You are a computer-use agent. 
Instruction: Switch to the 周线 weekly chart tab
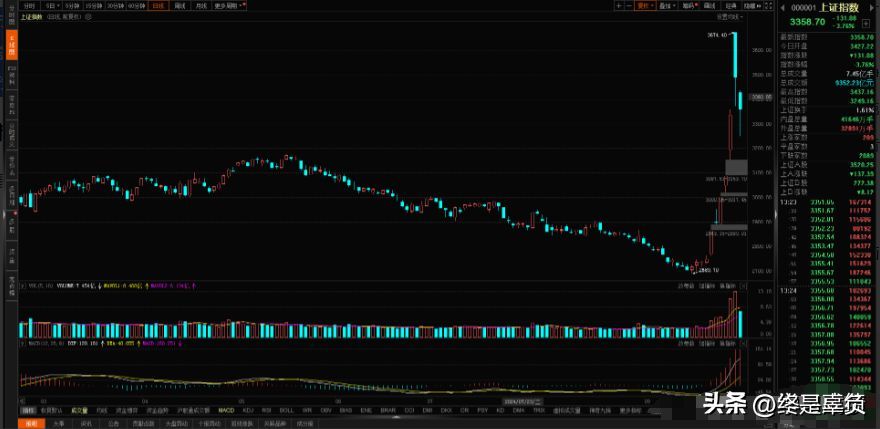pos(180,6)
